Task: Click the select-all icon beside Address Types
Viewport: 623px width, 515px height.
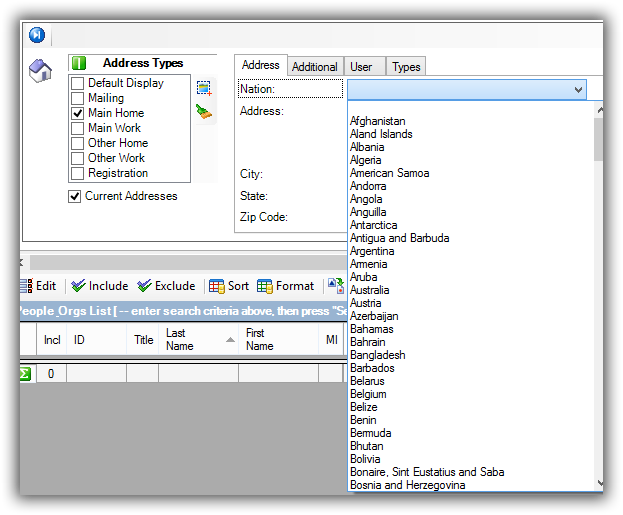Action: pos(204,88)
